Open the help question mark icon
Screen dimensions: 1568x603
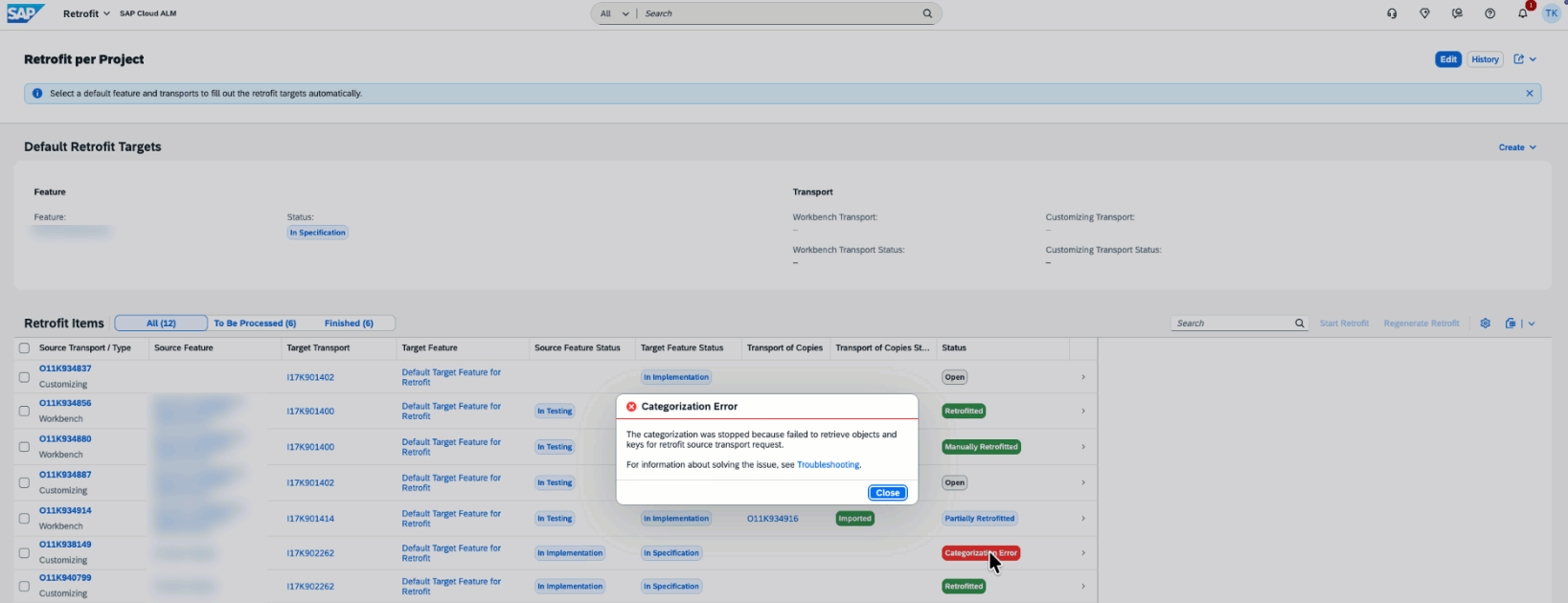[1489, 13]
